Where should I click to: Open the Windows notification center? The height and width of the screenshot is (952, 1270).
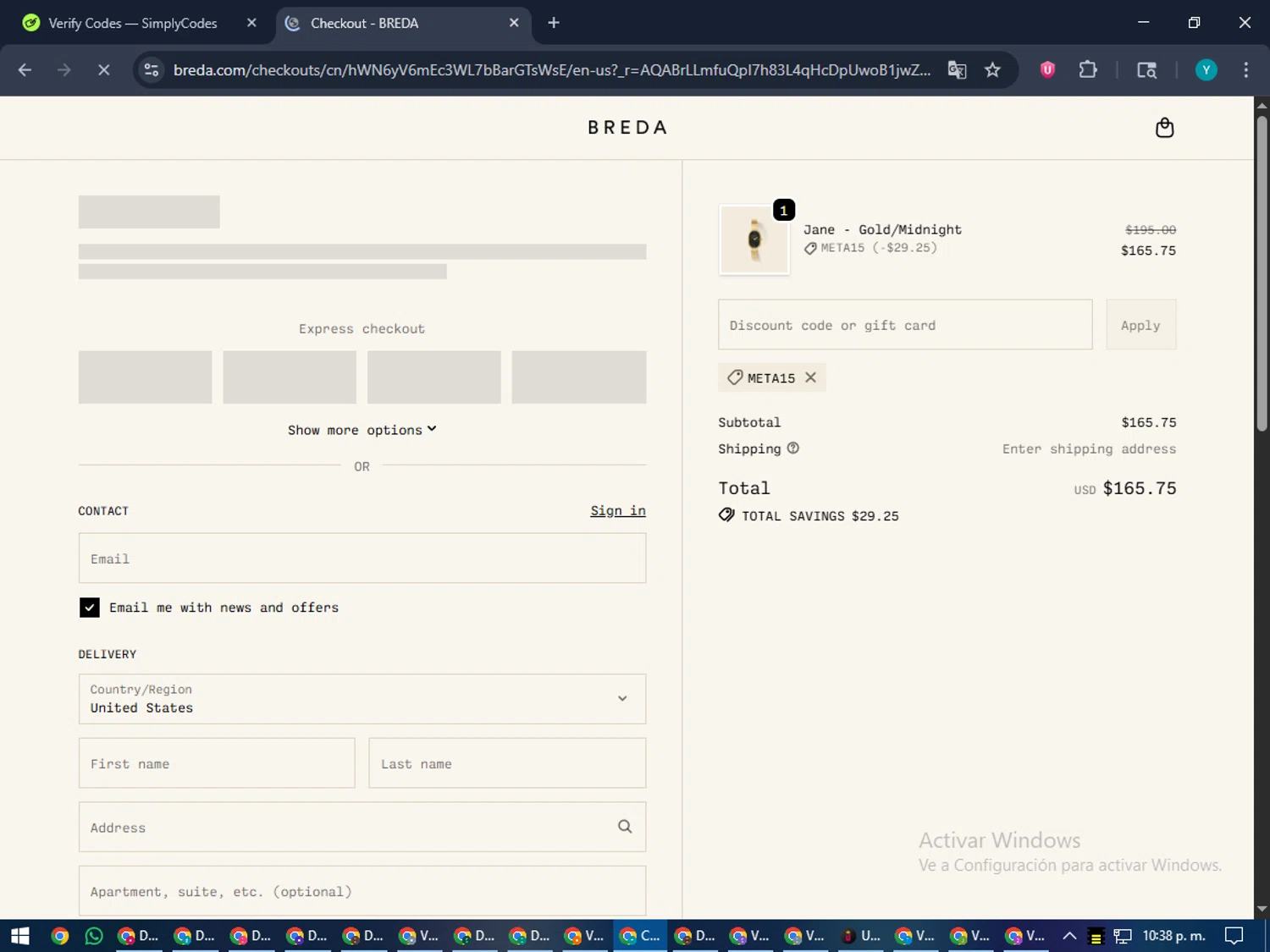(x=1234, y=936)
